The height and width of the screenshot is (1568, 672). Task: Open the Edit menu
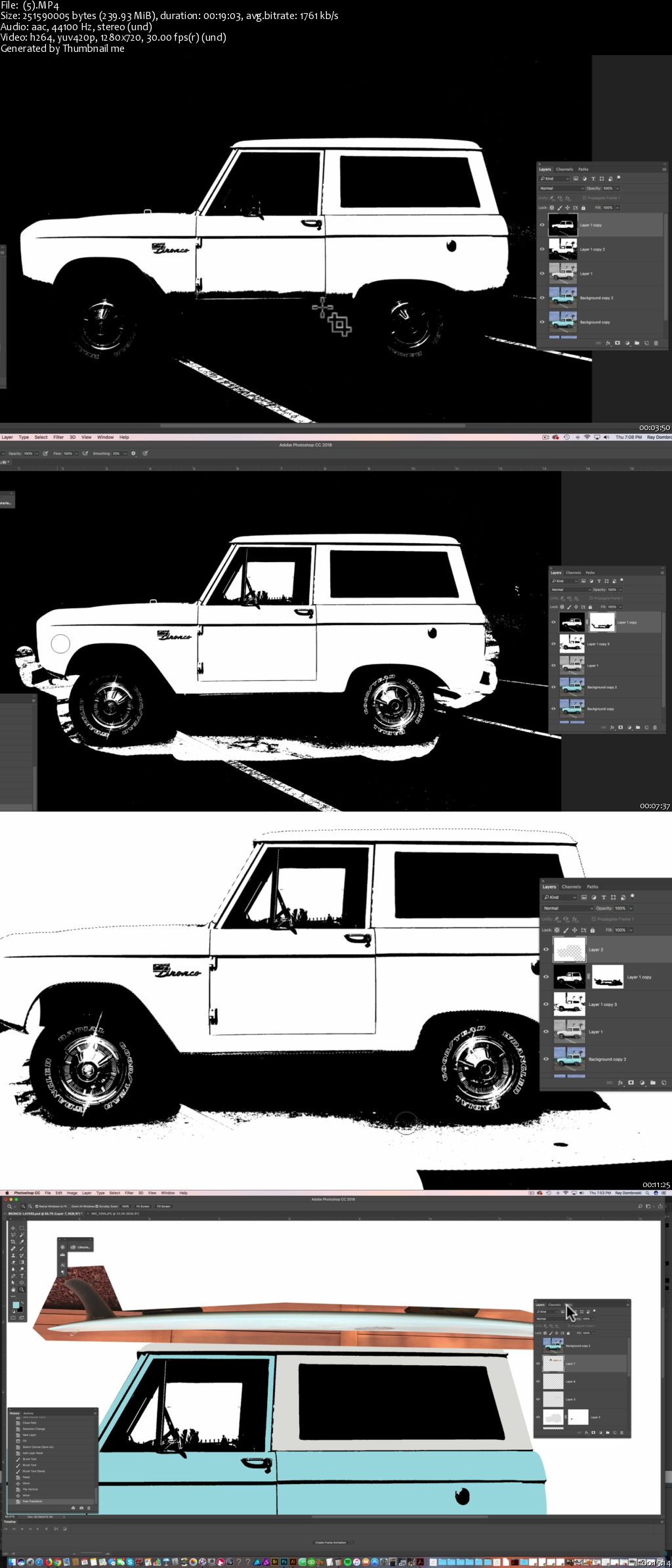[x=59, y=1192]
